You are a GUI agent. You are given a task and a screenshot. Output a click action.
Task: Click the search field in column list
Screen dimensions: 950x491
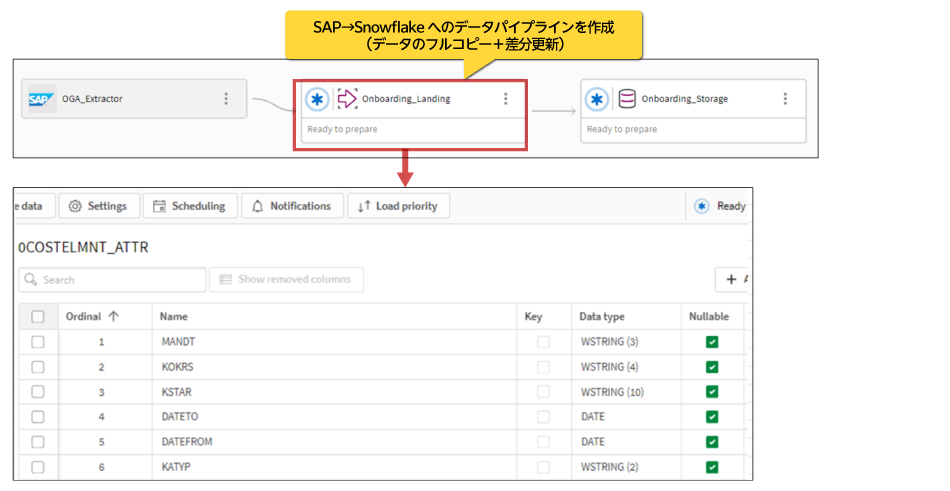pos(112,280)
